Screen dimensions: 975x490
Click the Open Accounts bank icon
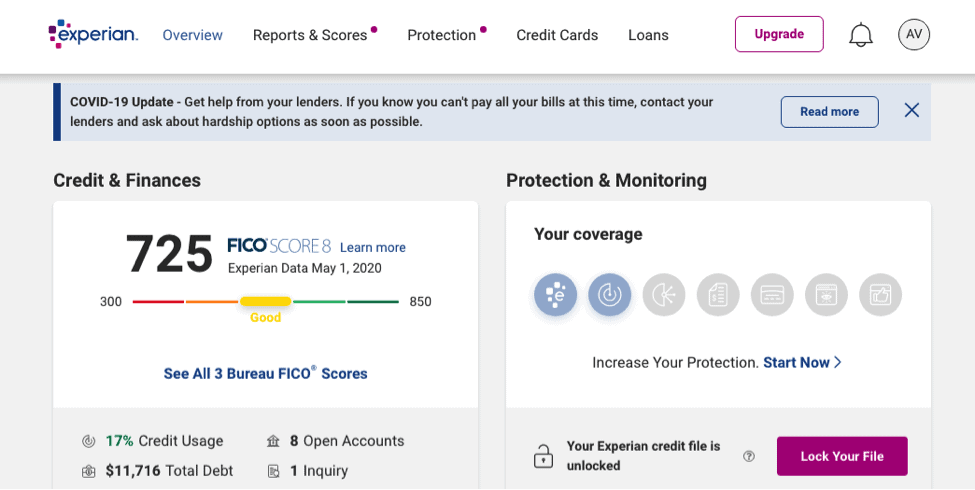(273, 441)
